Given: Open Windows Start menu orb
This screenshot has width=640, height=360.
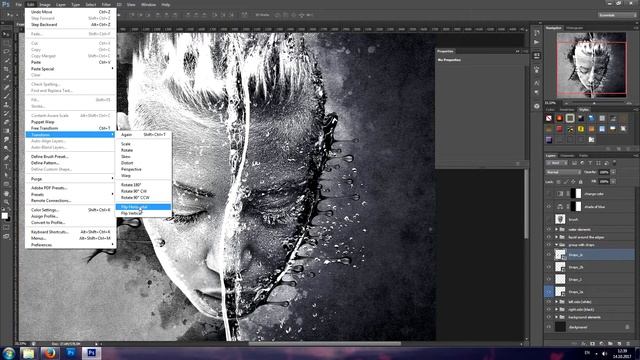Looking at the screenshot, I should (9, 353).
